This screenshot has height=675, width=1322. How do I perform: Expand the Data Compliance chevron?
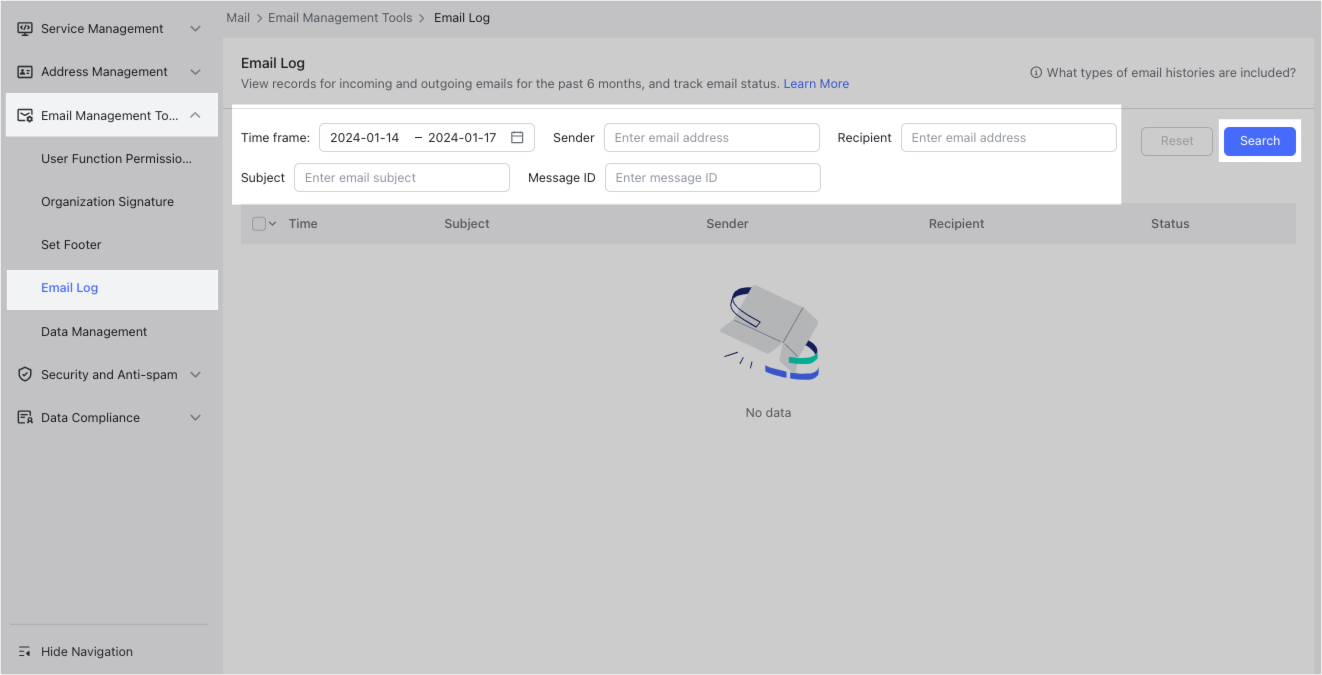(x=195, y=418)
